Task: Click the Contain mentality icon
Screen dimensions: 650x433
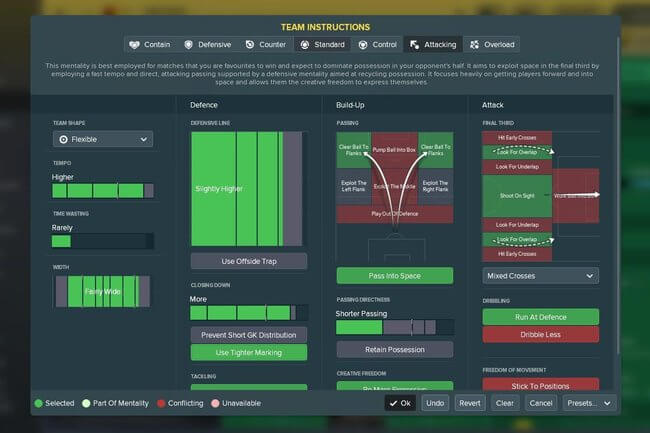Action: 134,45
